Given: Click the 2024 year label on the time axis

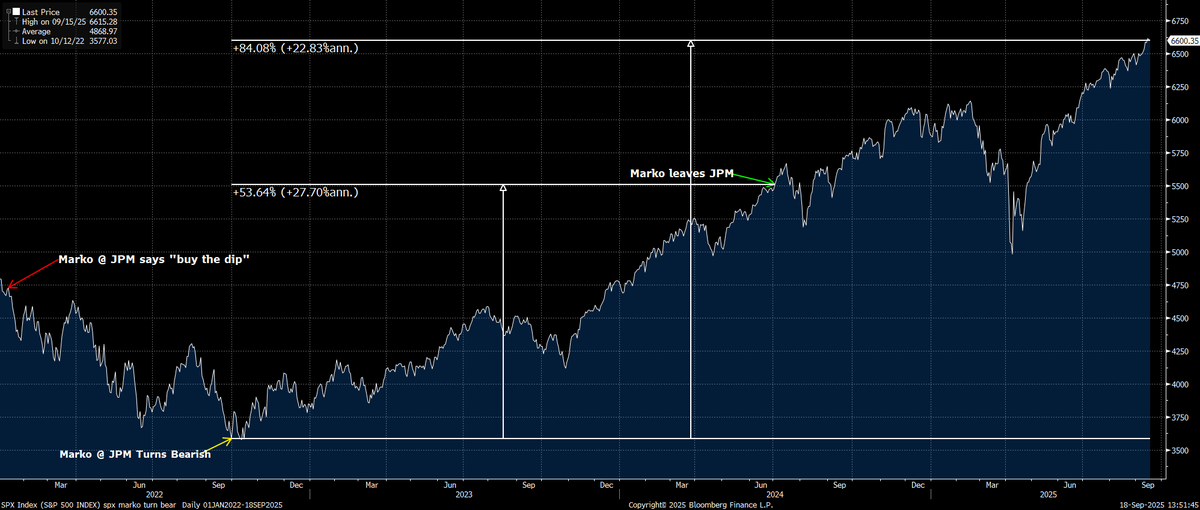Looking at the screenshot, I should (x=774, y=494).
